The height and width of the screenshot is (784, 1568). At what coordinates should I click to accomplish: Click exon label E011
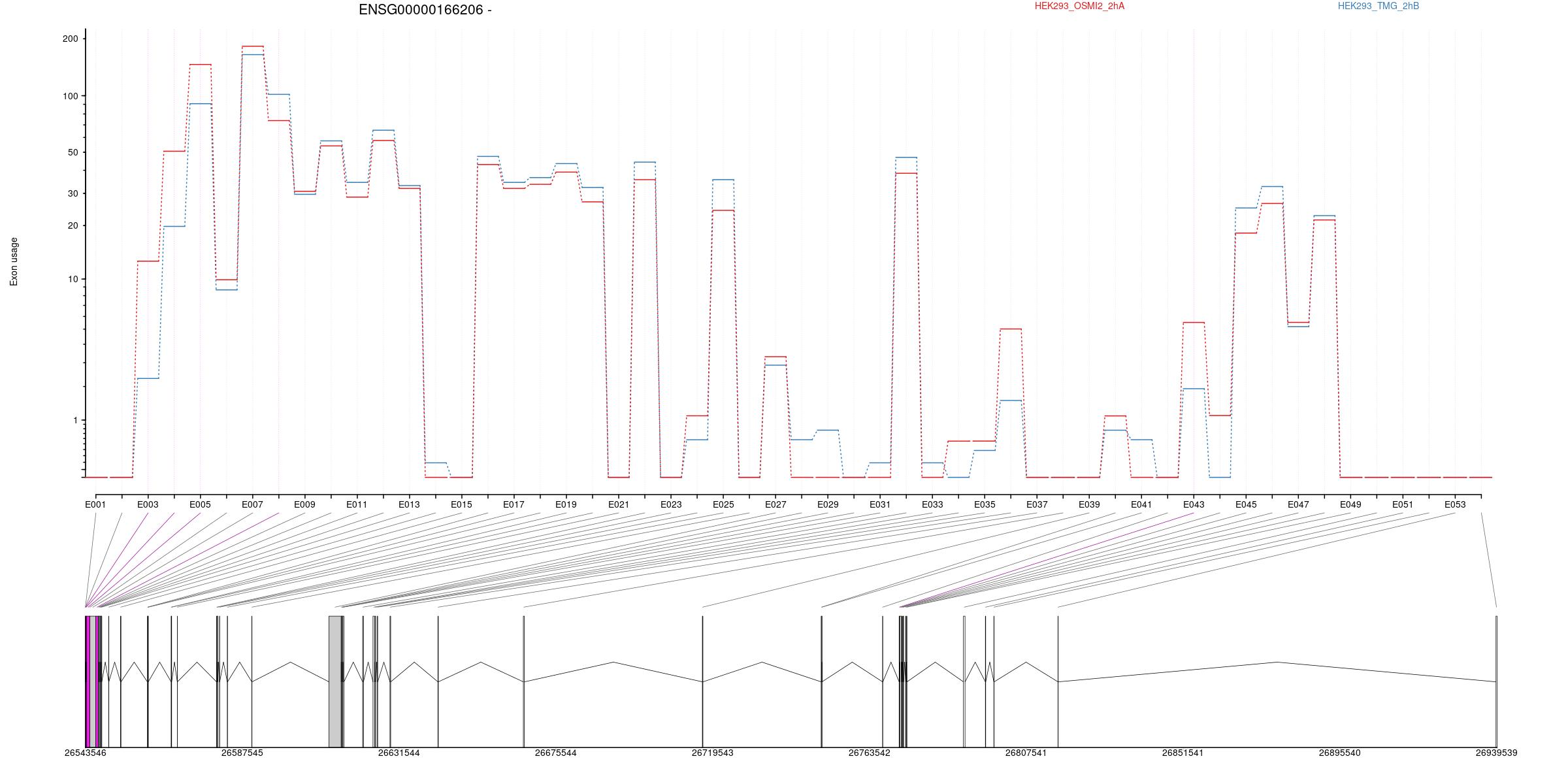pos(357,504)
